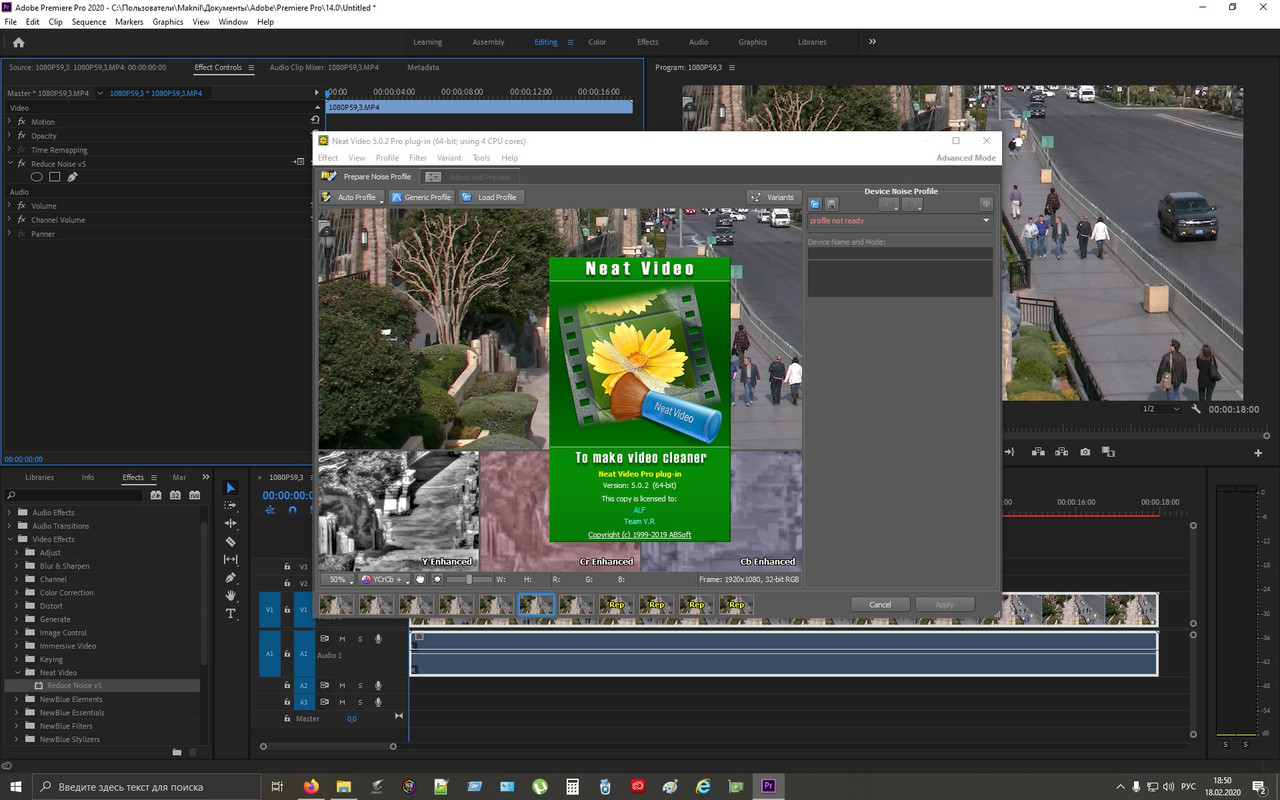This screenshot has height=800, width=1280.
Task: Click the Load Profile button
Action: coord(489,197)
